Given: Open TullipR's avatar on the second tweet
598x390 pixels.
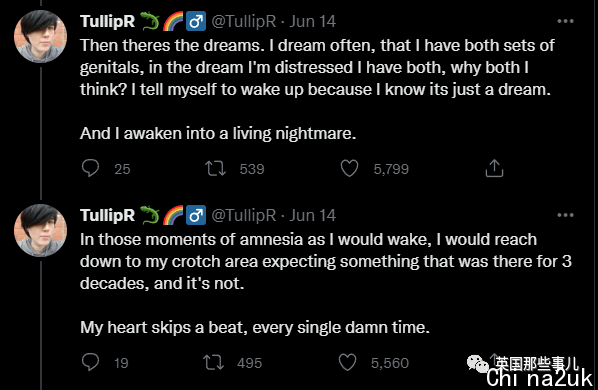Looking at the screenshot, I should coord(40,231).
